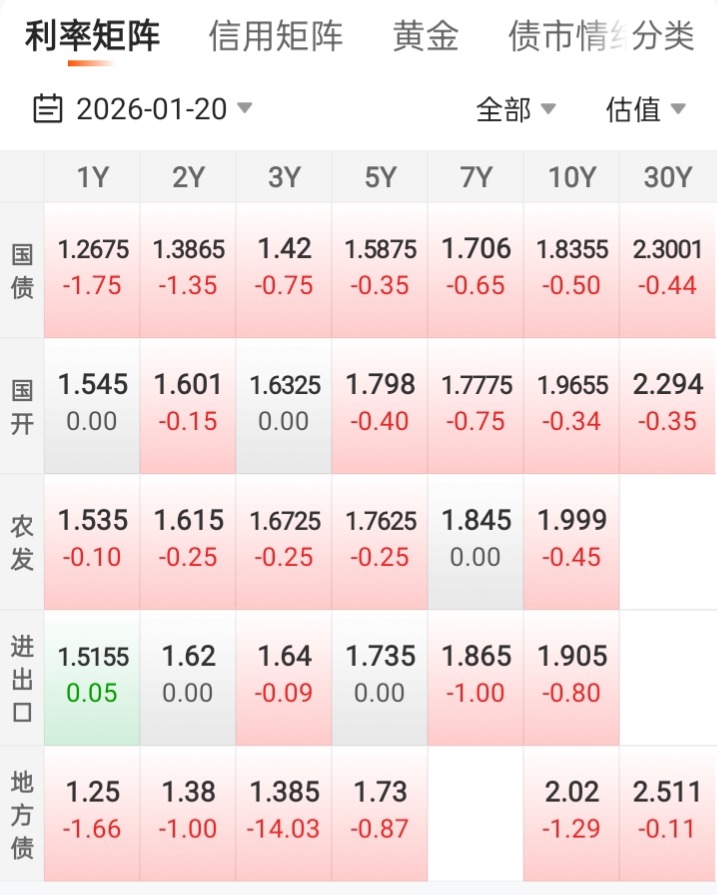The width and height of the screenshot is (717, 895).
Task: Click the 10Y column header
Action: (571, 178)
